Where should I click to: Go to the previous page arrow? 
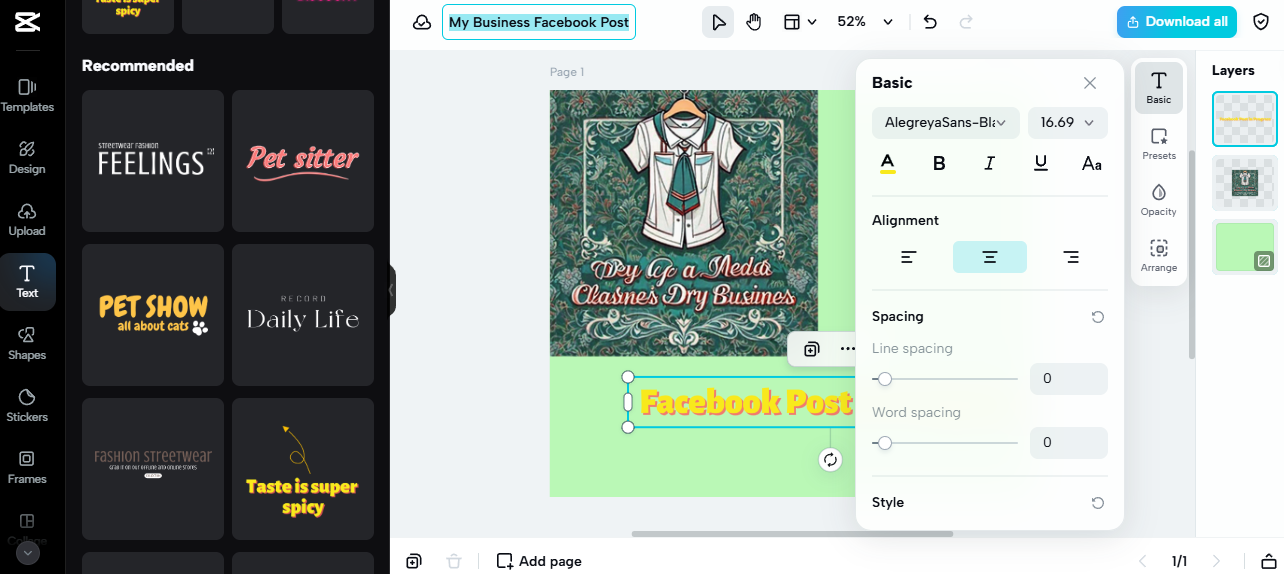(1143, 561)
